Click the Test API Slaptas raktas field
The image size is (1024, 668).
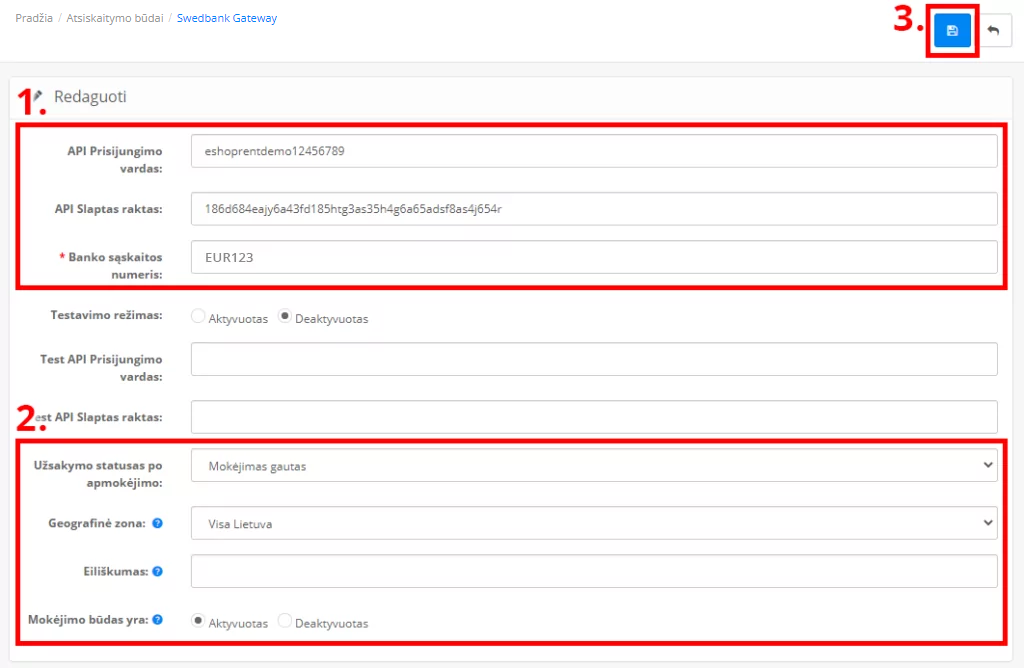click(x=594, y=417)
